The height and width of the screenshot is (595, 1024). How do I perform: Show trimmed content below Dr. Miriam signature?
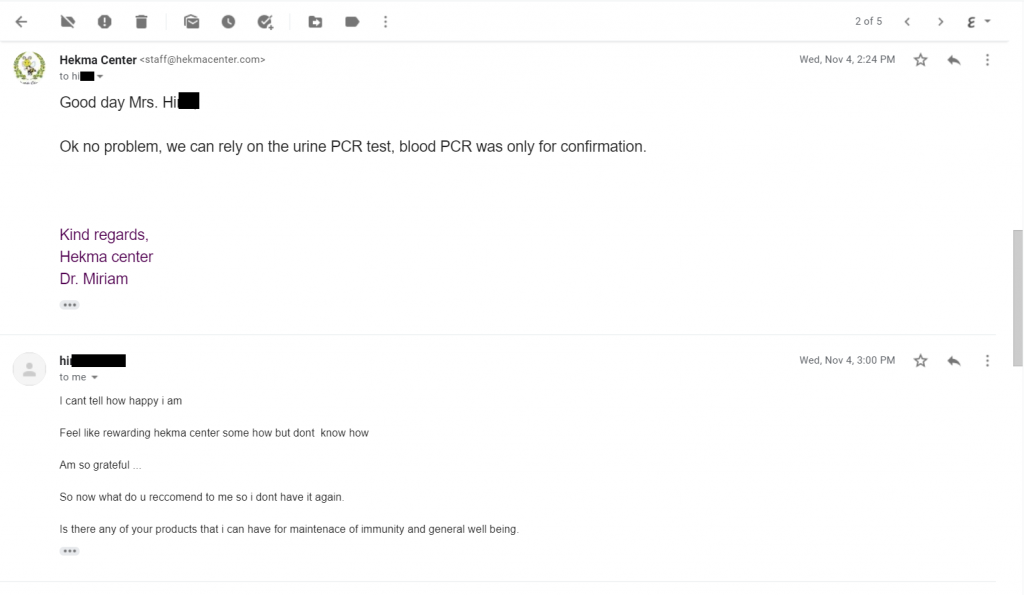(69, 305)
